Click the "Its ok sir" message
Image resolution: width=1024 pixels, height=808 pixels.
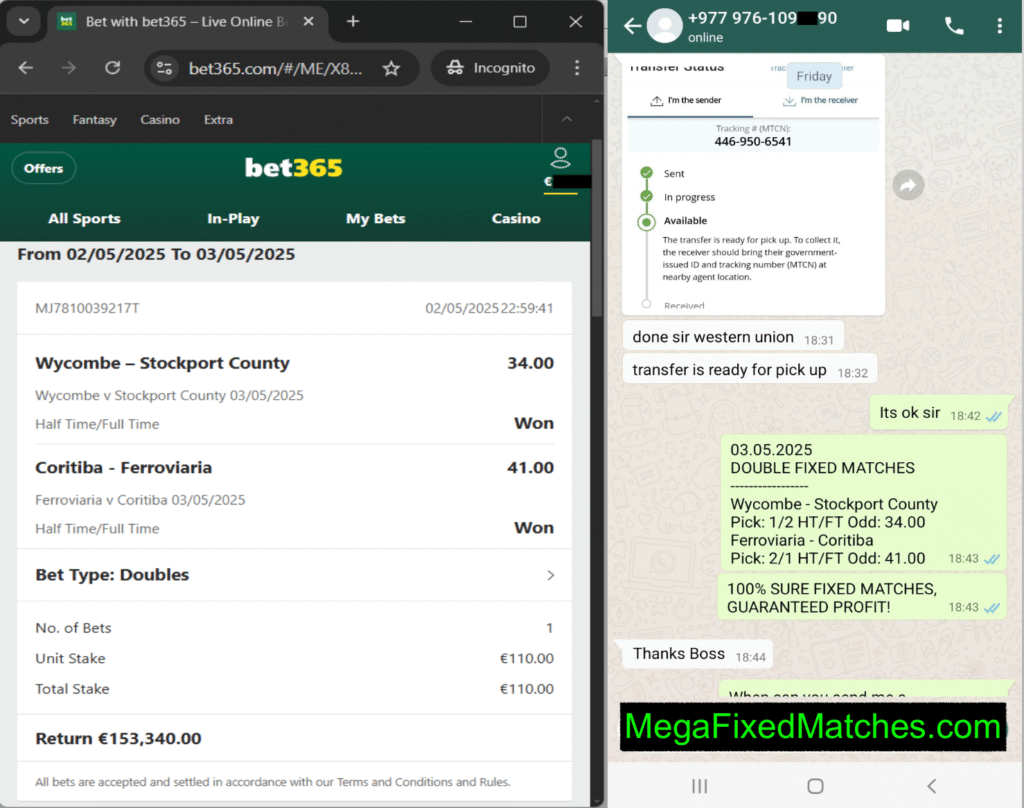point(939,413)
